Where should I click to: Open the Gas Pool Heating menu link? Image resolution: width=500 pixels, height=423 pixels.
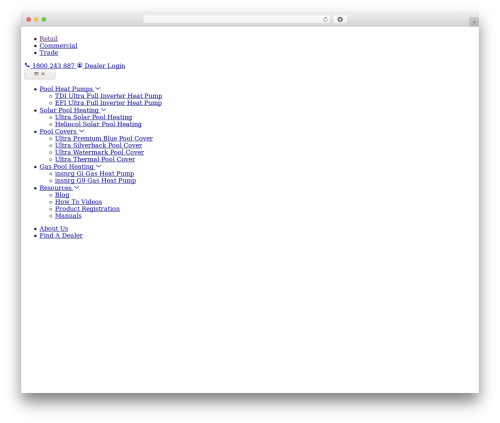[67, 167]
